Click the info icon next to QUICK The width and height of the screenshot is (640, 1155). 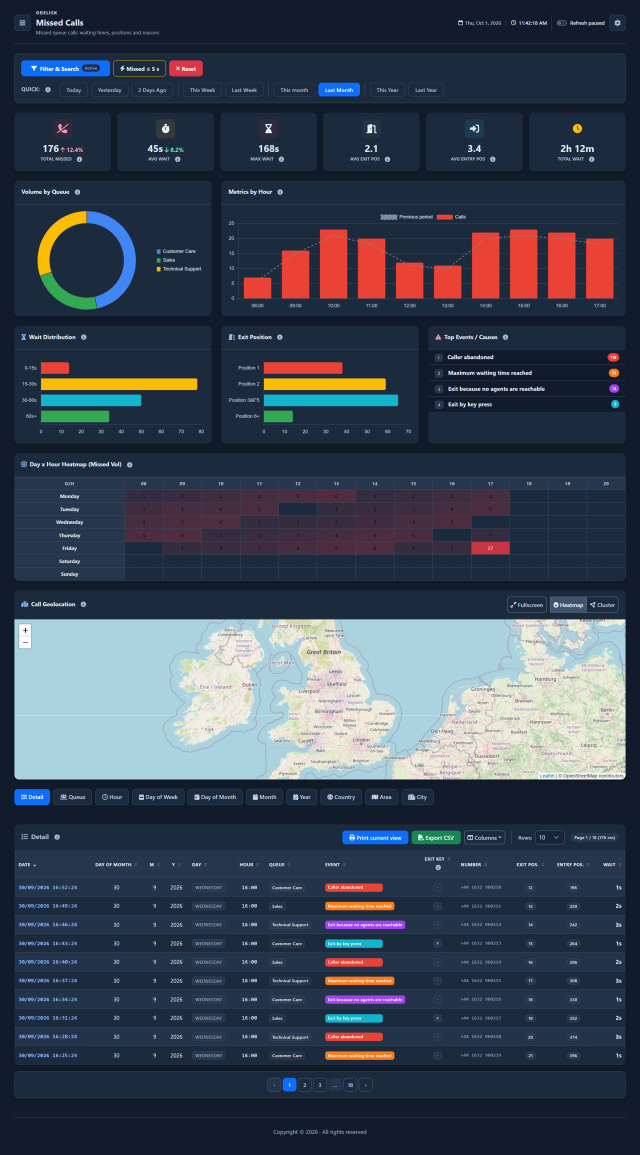click(x=48, y=90)
